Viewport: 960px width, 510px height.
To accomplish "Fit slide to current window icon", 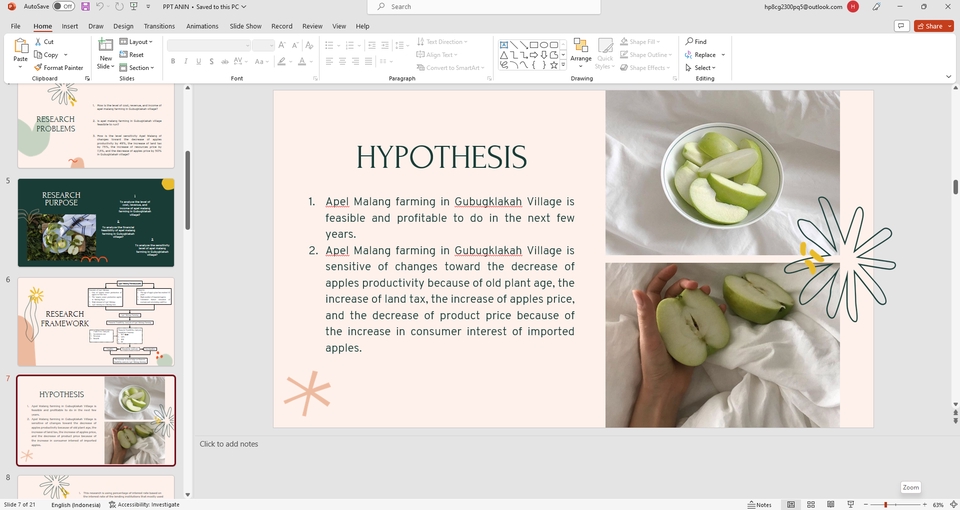I will click(953, 504).
